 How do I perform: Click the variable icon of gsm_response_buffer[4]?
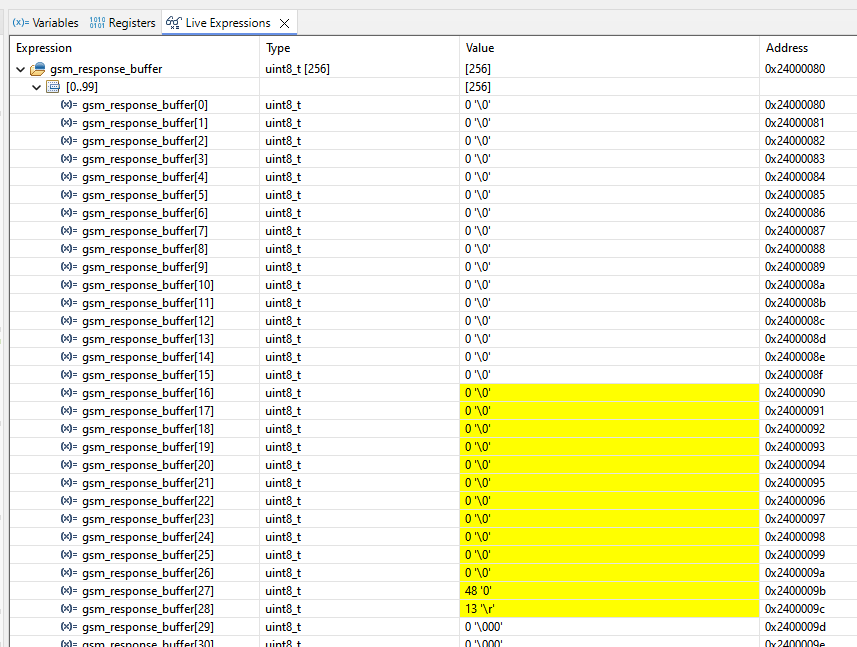[x=69, y=177]
